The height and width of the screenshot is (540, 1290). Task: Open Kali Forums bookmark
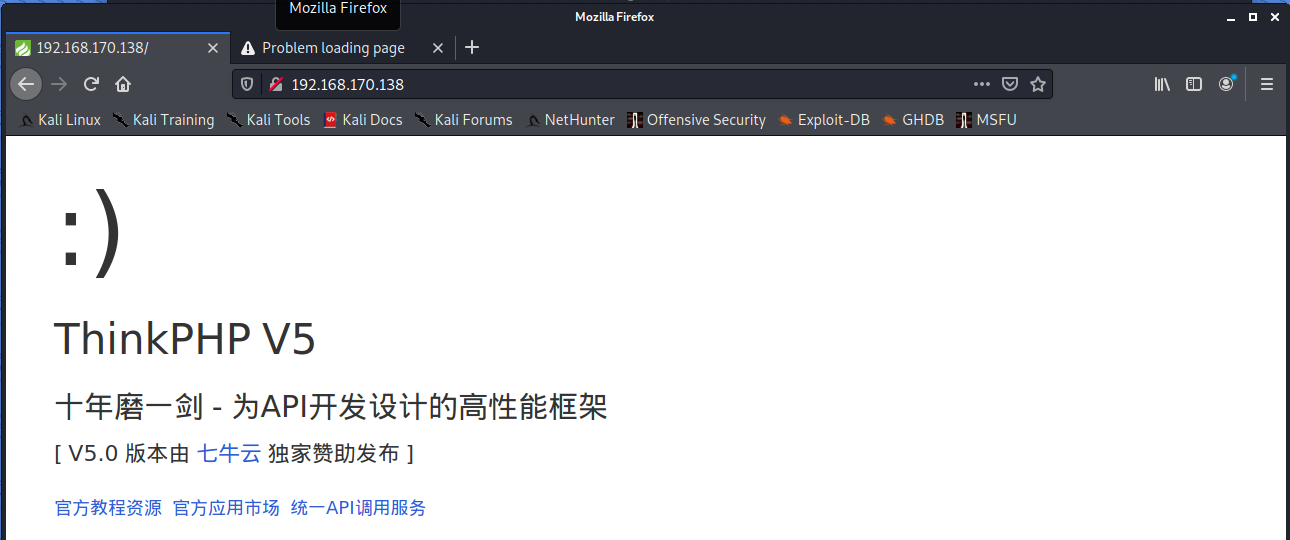pyautogui.click(x=463, y=120)
